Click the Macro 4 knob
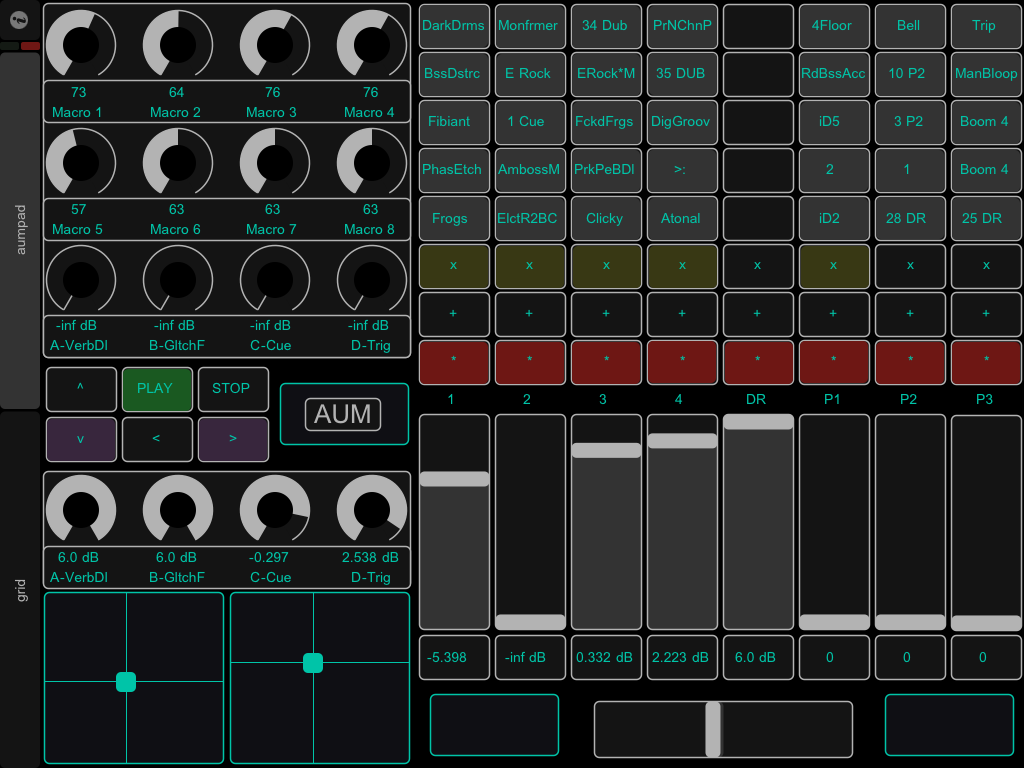 (x=372, y=44)
